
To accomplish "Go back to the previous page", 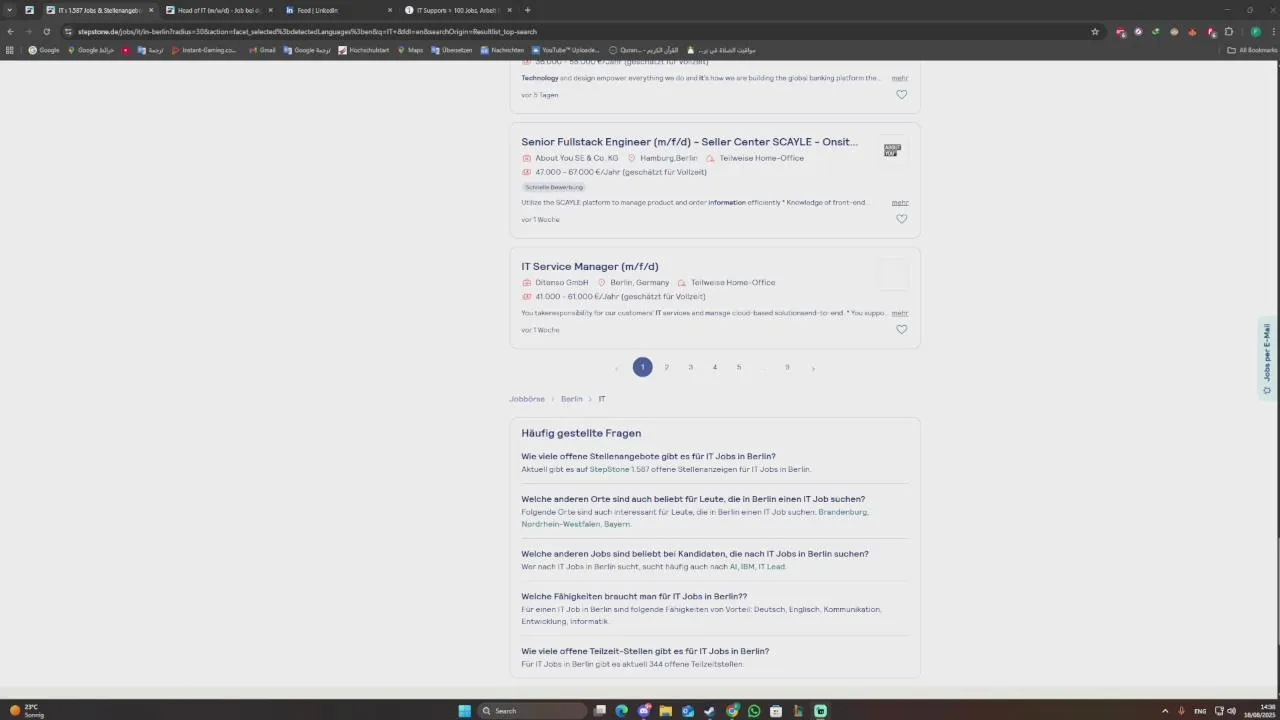I will [x=10, y=31].
